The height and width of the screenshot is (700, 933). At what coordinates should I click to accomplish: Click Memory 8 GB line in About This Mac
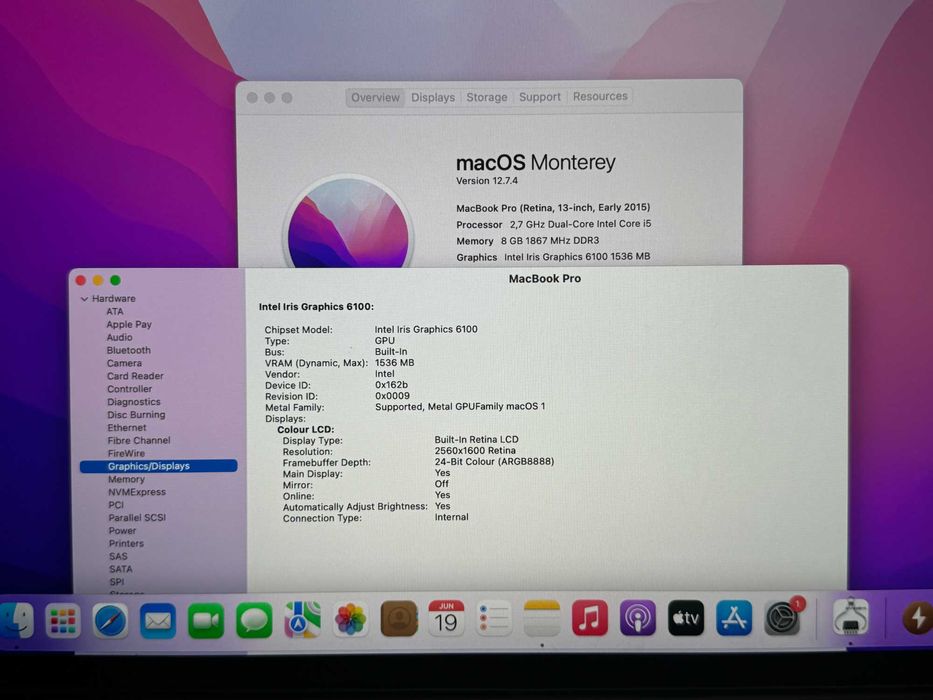coord(528,241)
